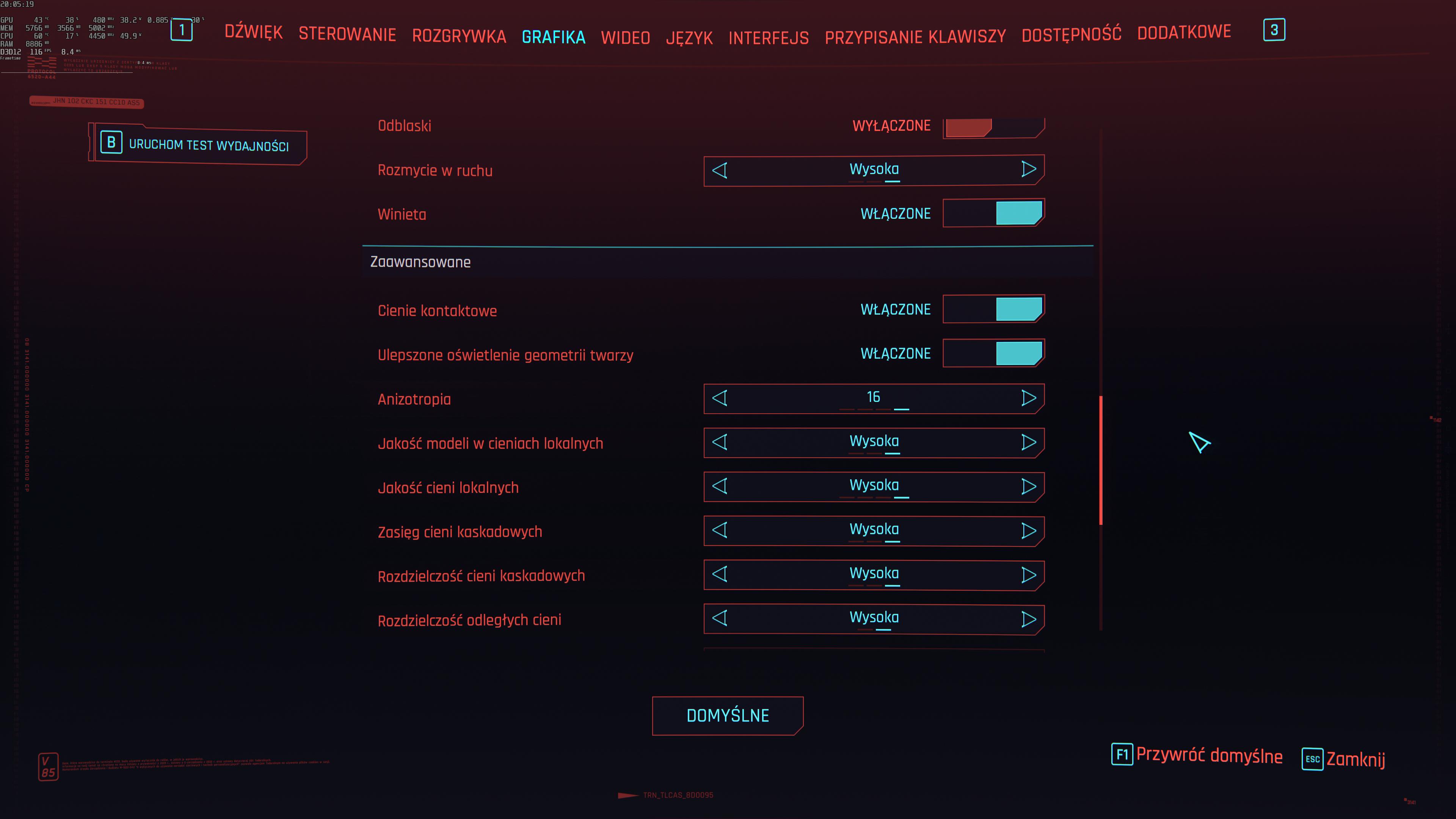Increase Anizotropia with right arrow
This screenshot has height=819, width=1456.
(1029, 398)
